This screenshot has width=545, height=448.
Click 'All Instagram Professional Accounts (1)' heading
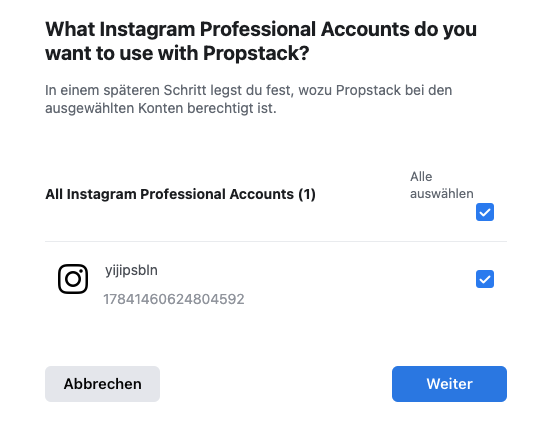[180, 194]
